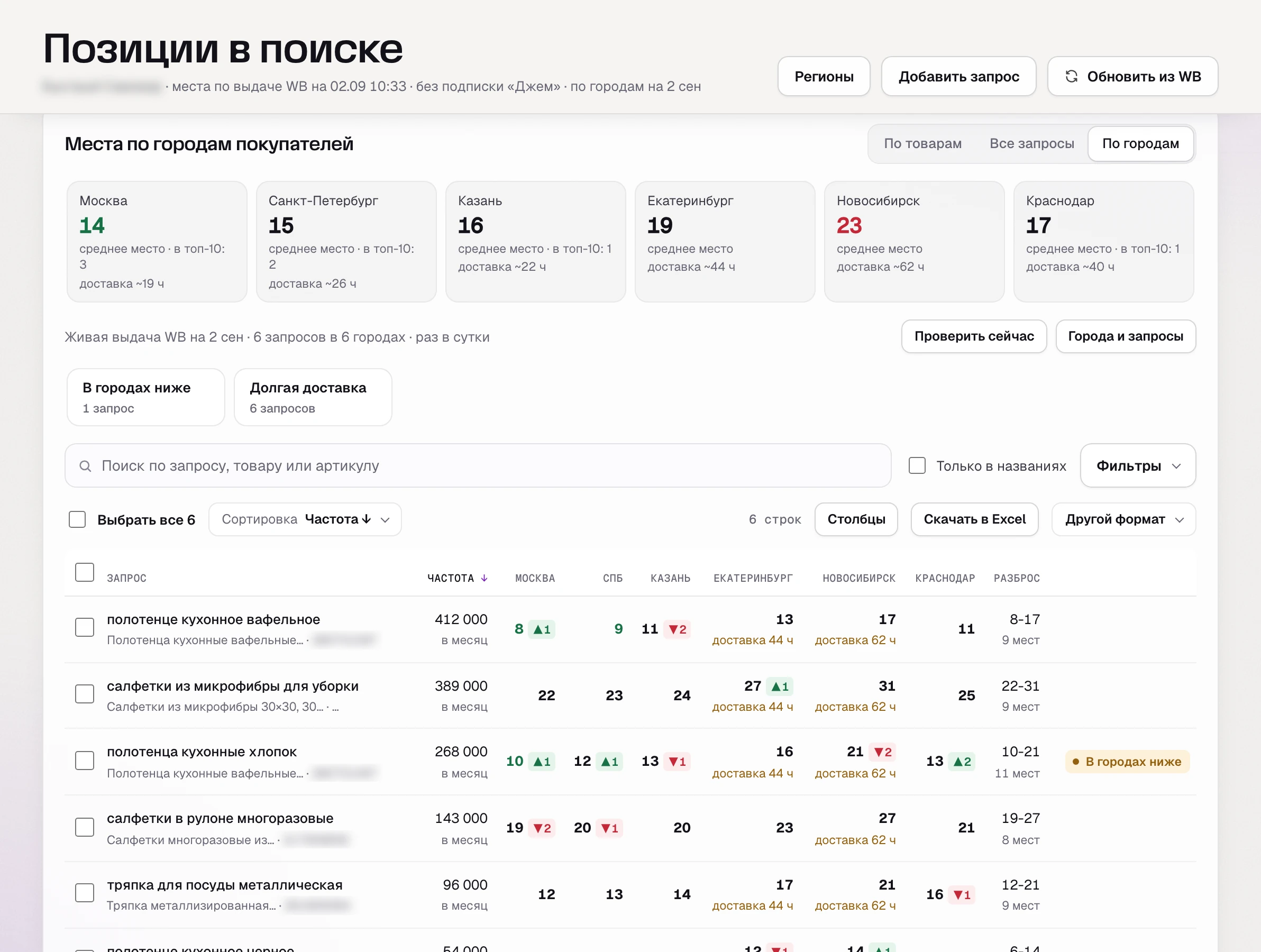Switch to По товарам tab
This screenshot has height=952, width=1261.
pyautogui.click(x=922, y=144)
